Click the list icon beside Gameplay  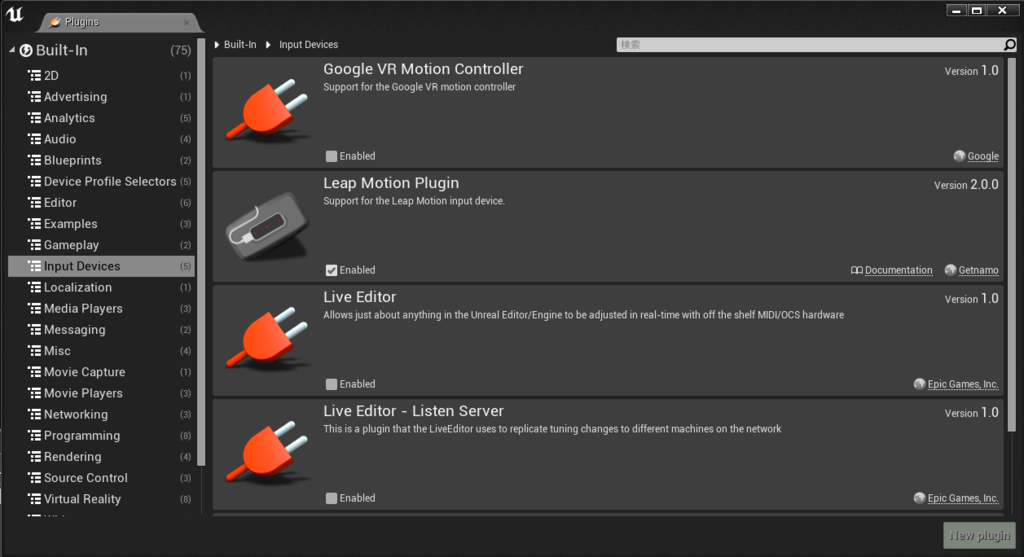click(x=35, y=246)
